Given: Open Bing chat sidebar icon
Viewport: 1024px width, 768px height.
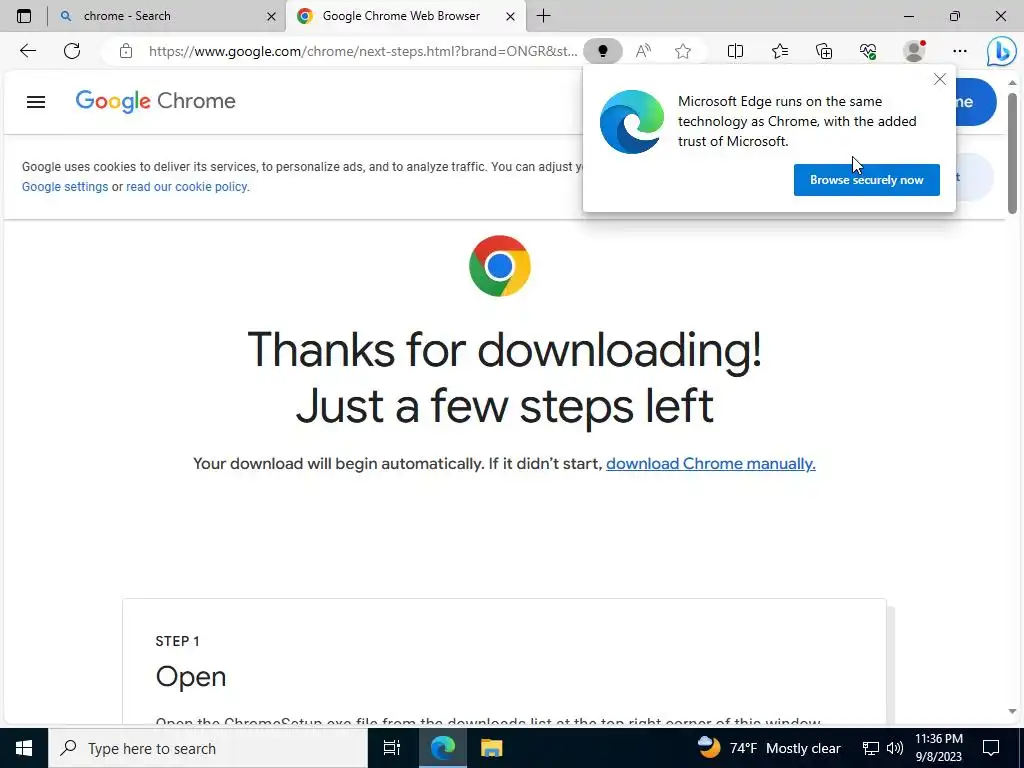Looking at the screenshot, I should click(x=1001, y=52).
